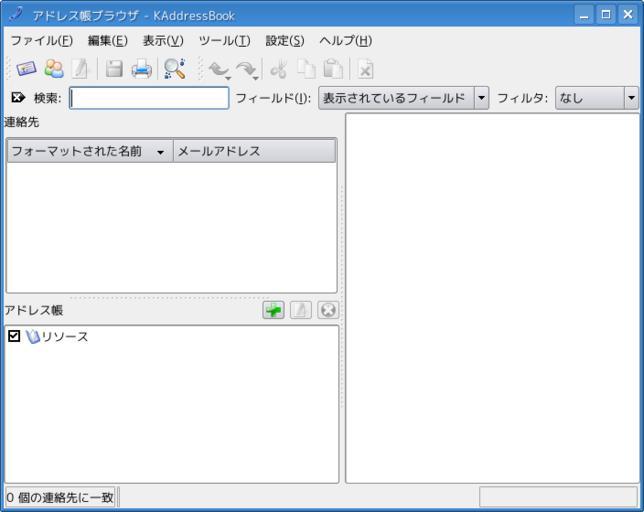644x512 pixels.
Task: Click the clear search icon beside 検索
Action: 18,98
